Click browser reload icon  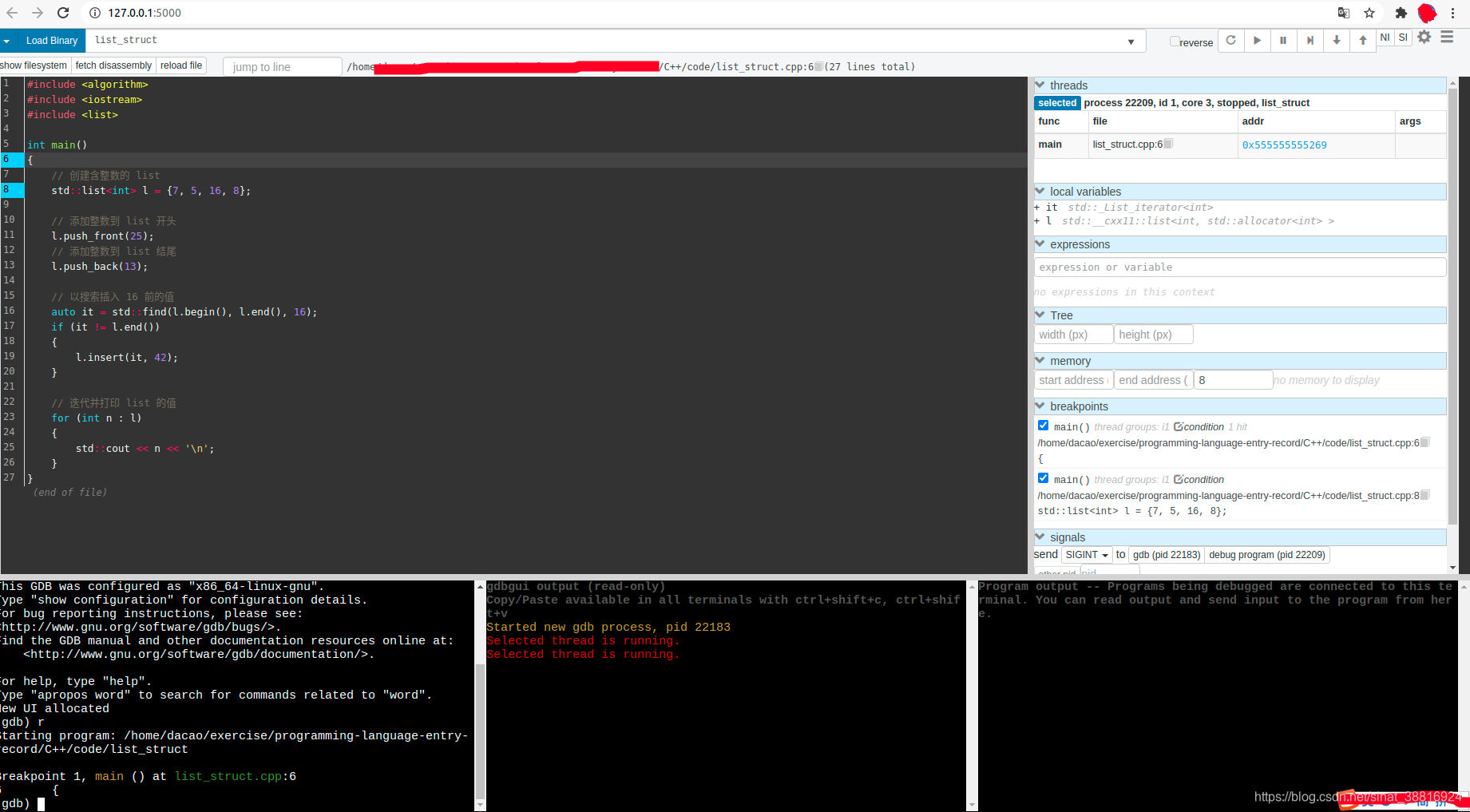click(63, 13)
